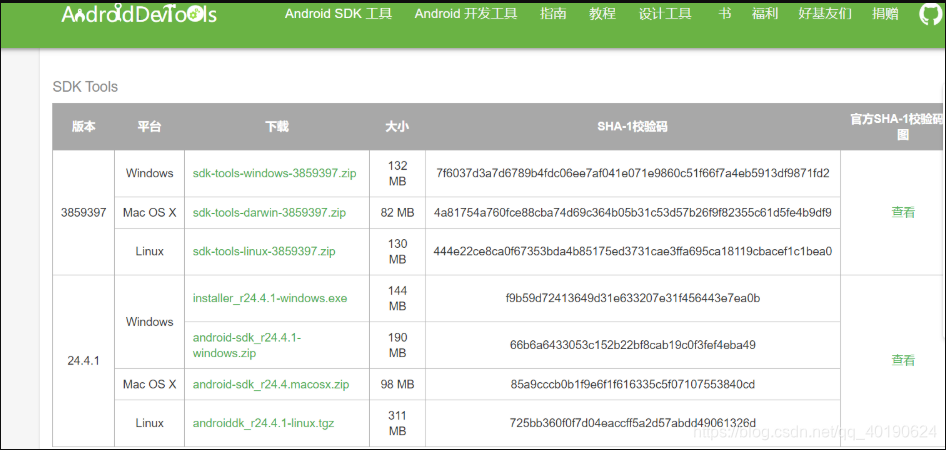946x450 pixels.
Task: Select SHA-1 725bb360f0f7d04eaccff5a2d57abdd49061326d
Action: (x=633, y=423)
